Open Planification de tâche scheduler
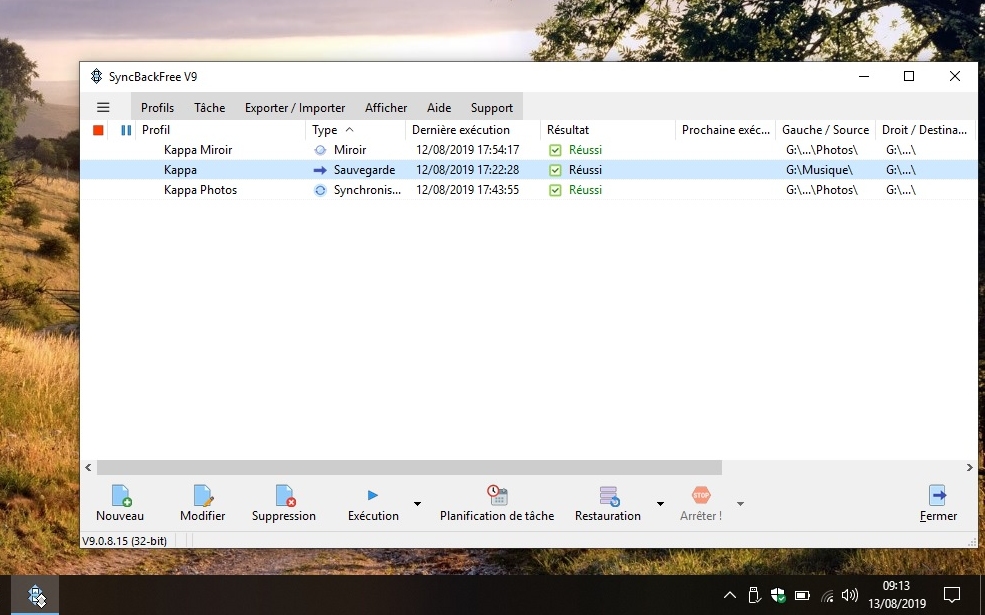This screenshot has height=615, width=985. tap(497, 503)
